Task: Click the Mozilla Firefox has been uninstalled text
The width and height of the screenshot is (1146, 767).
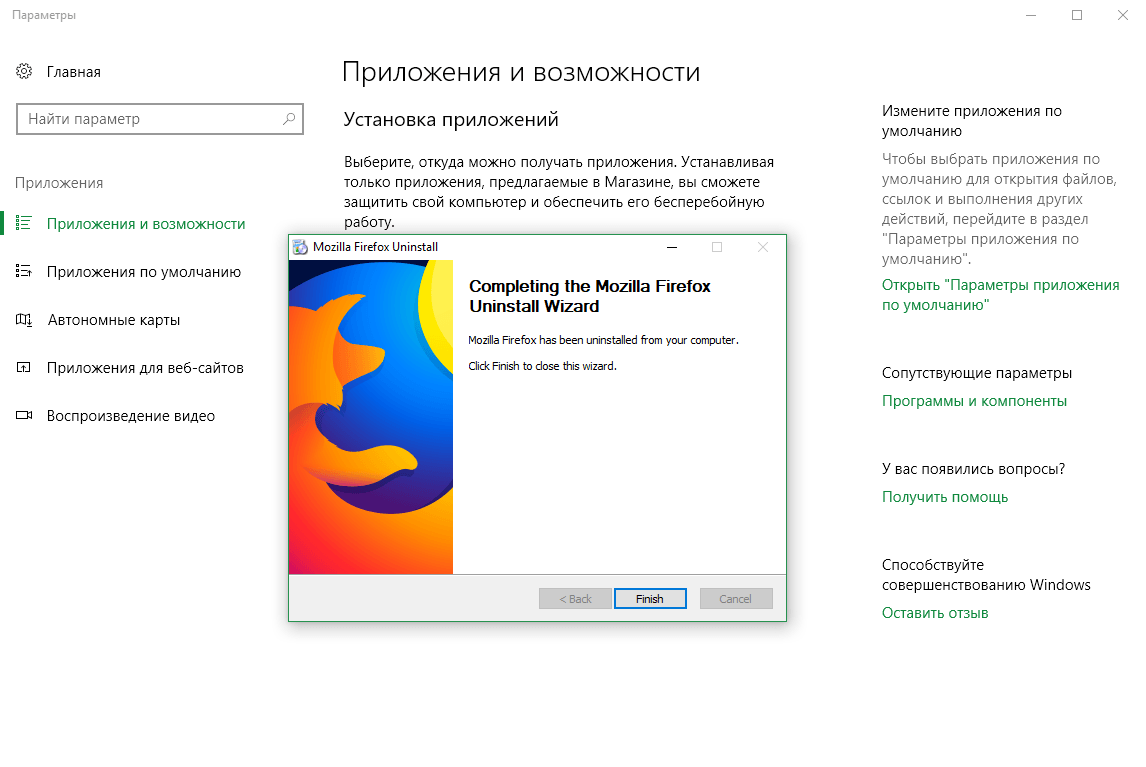Action: [x=604, y=340]
